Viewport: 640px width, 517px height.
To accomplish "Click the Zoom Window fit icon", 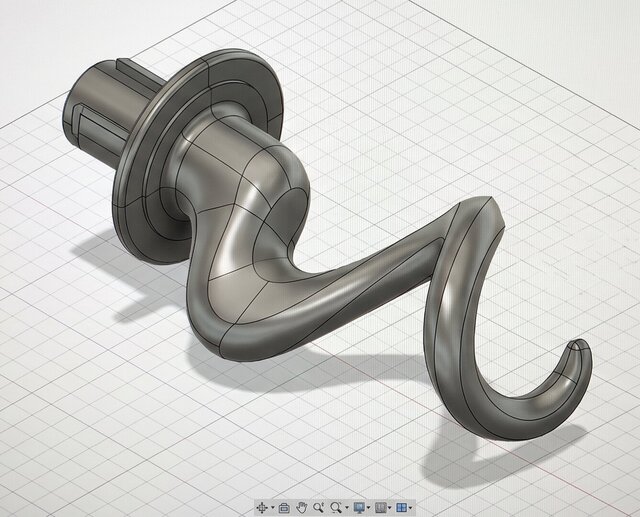I will [336, 508].
